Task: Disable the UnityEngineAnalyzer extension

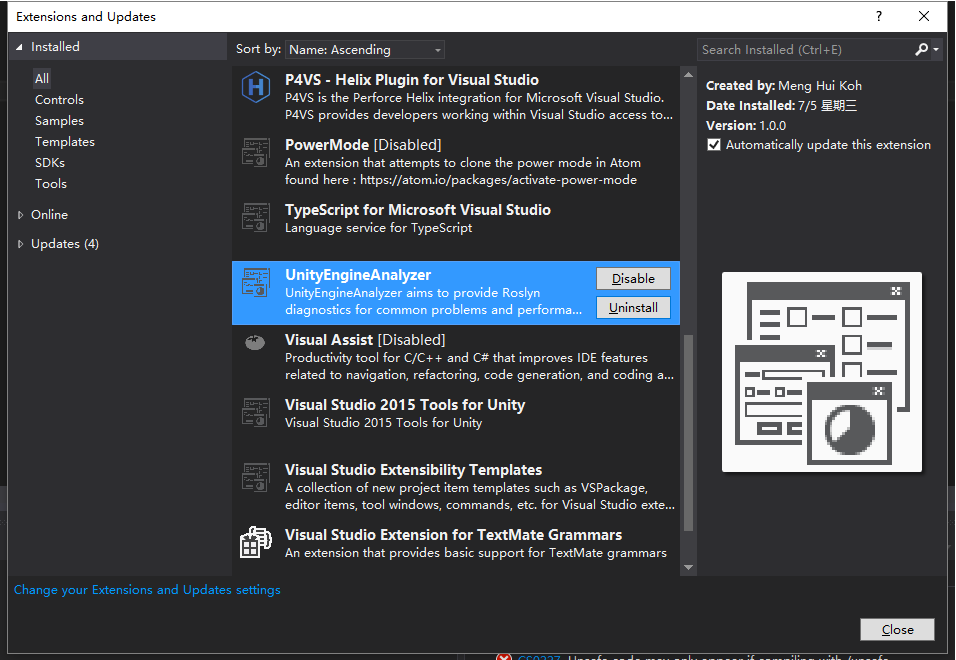Action: pyautogui.click(x=633, y=279)
